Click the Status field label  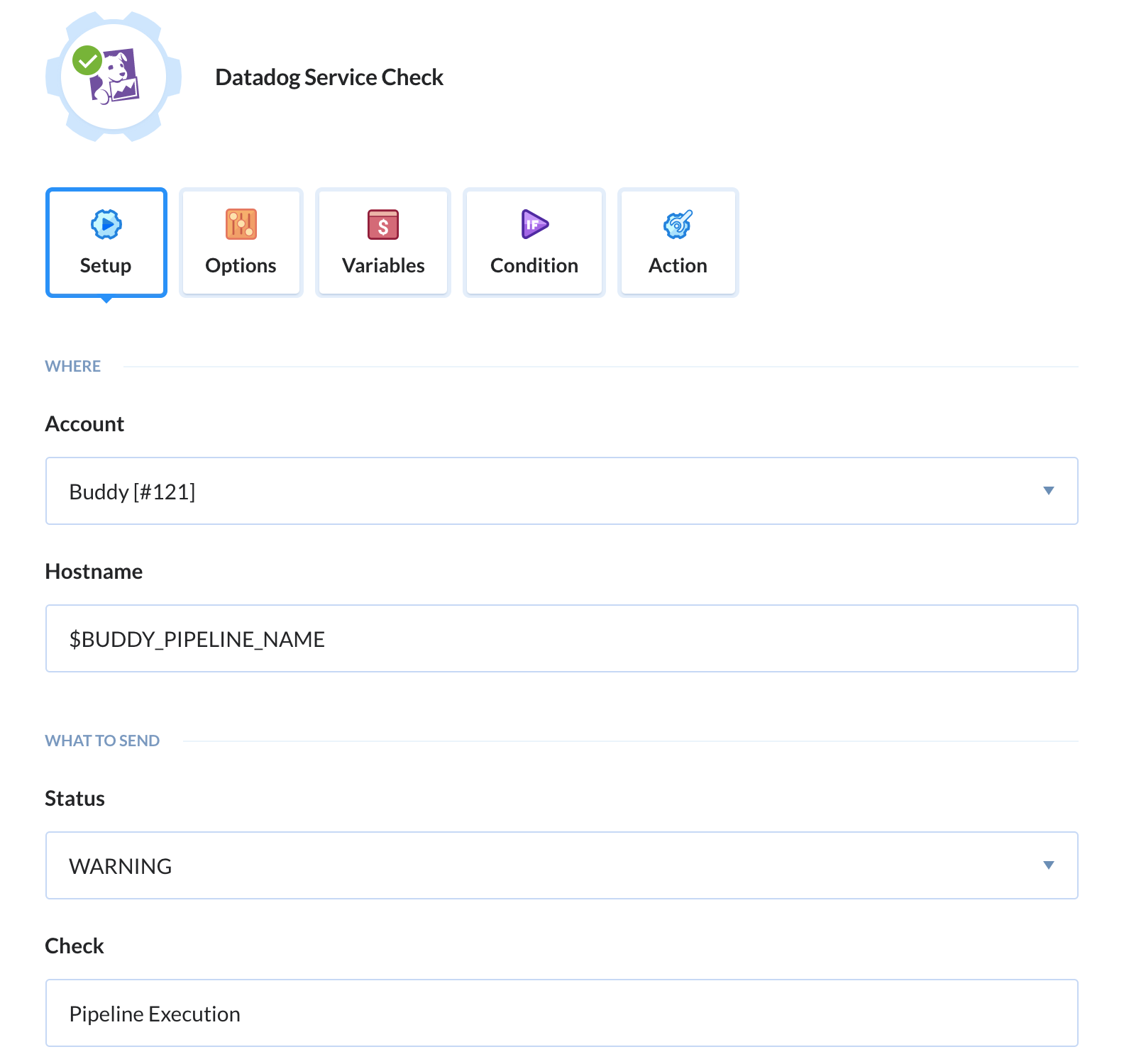[x=75, y=798]
